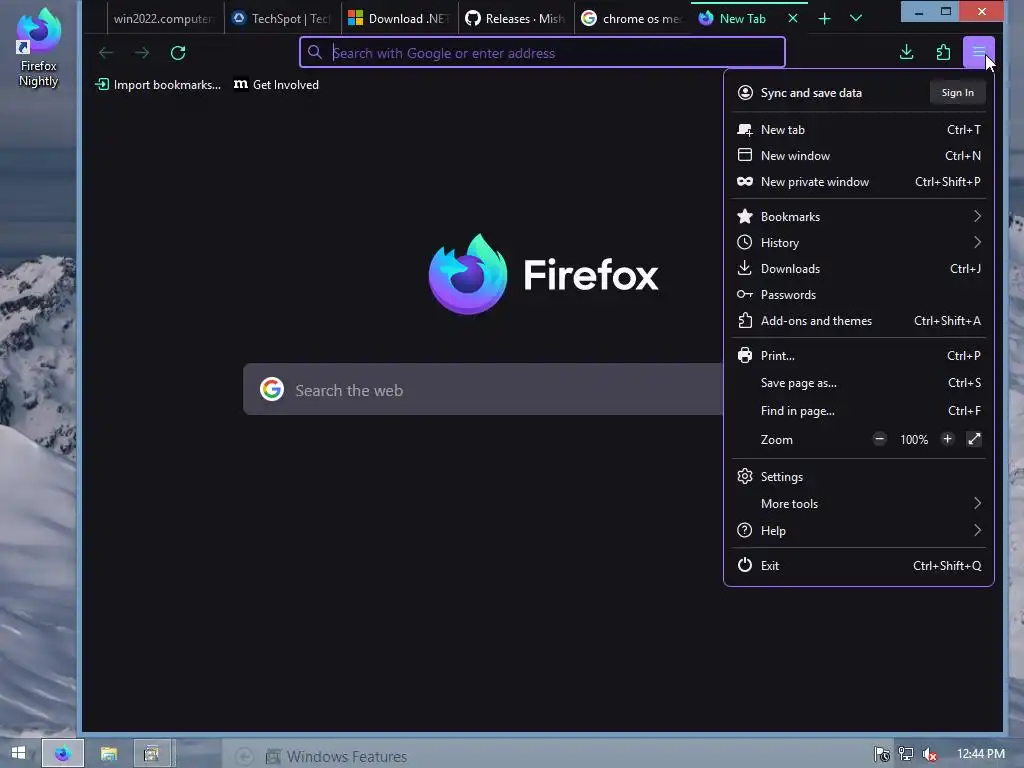Click the 12:44 PM clock
This screenshot has height=768, width=1024.
point(981,754)
